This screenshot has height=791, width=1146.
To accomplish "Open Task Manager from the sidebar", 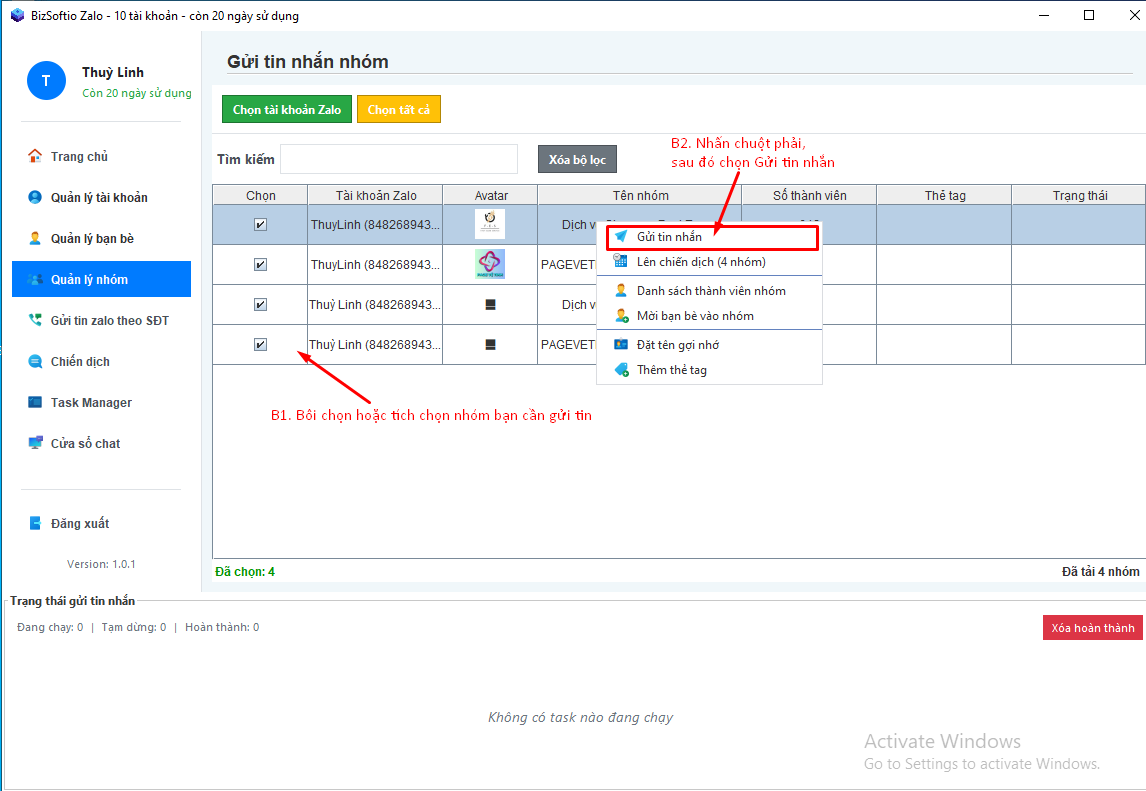I will [x=35, y=402].
